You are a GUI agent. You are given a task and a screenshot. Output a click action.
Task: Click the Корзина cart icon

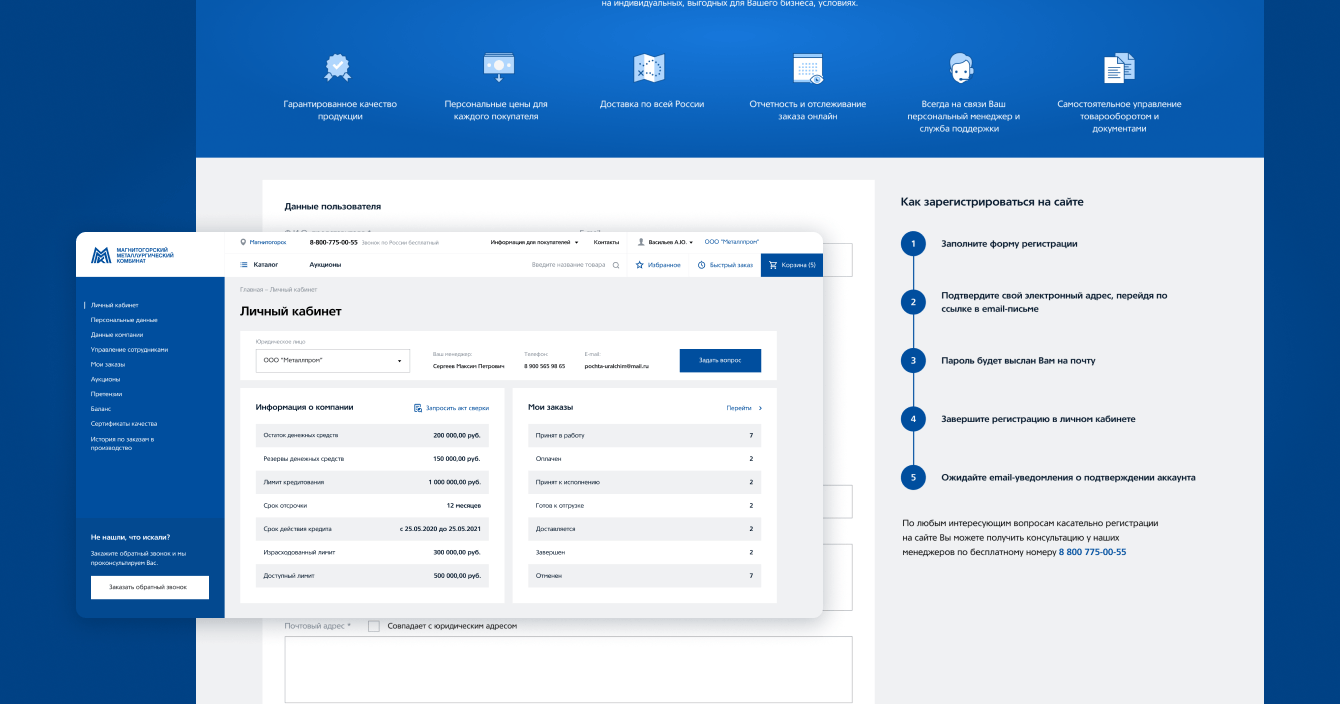(773, 265)
